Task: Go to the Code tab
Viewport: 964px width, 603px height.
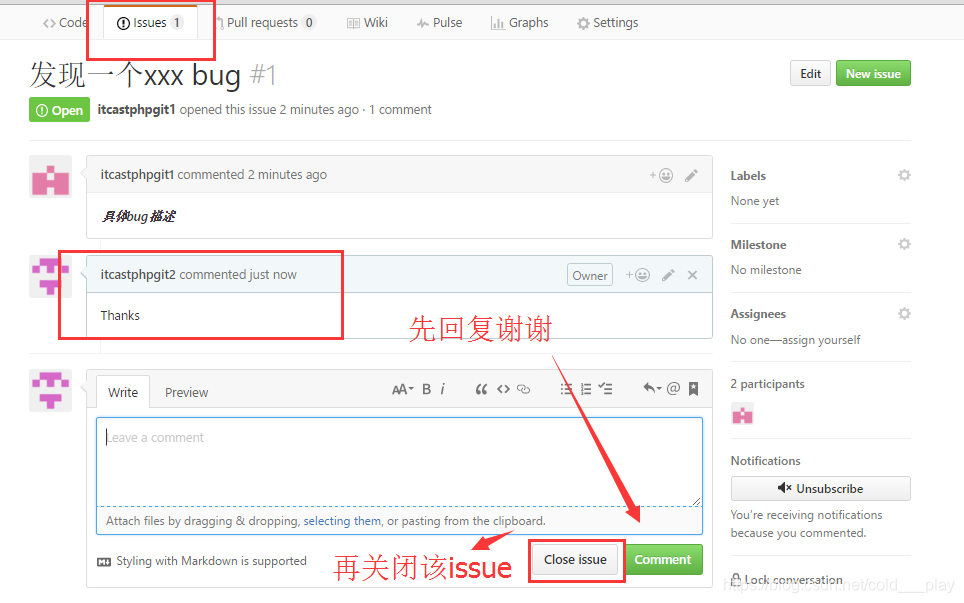Action: pyautogui.click(x=65, y=23)
